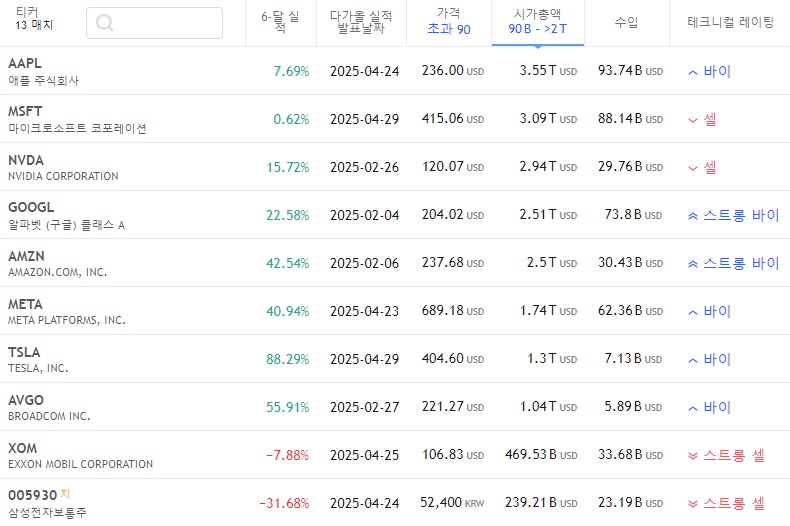Click 바이 rating text in TSLA row
The image size is (790, 526).
pos(717,359)
